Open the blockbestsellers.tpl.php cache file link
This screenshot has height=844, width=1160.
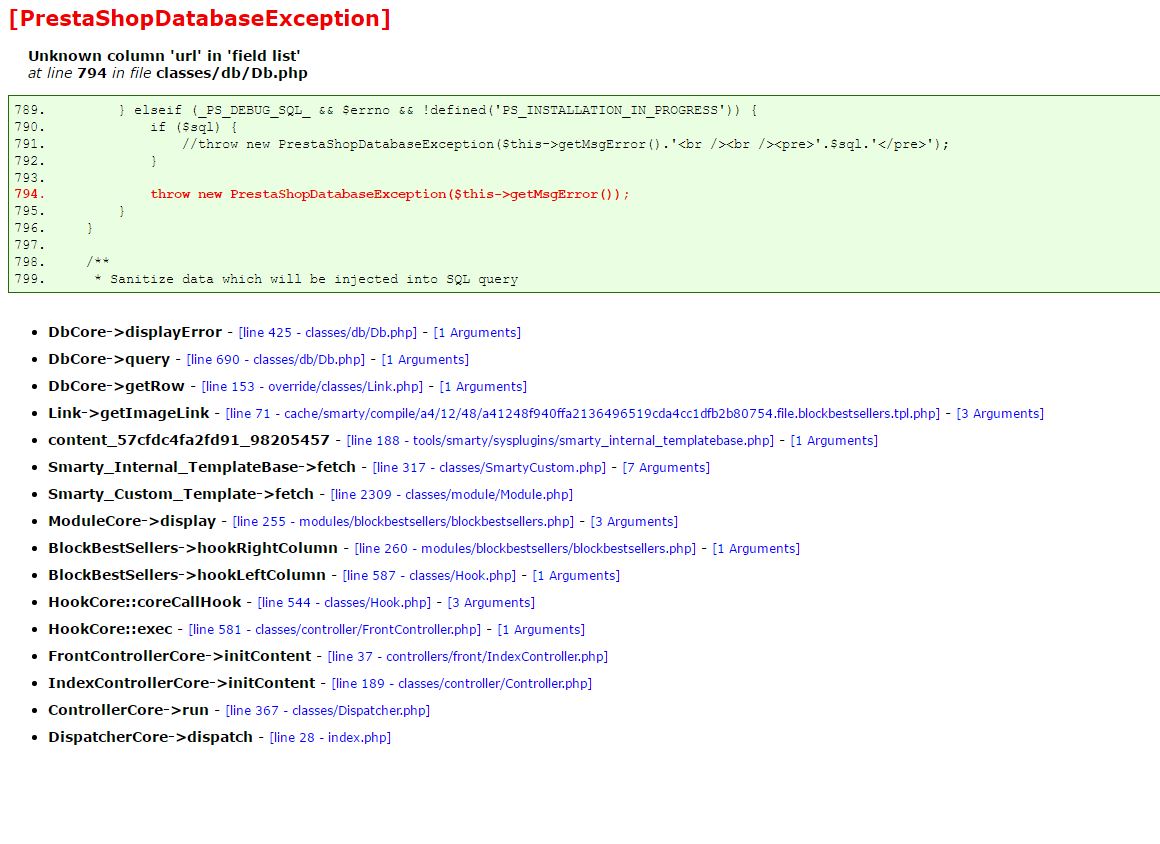(583, 413)
